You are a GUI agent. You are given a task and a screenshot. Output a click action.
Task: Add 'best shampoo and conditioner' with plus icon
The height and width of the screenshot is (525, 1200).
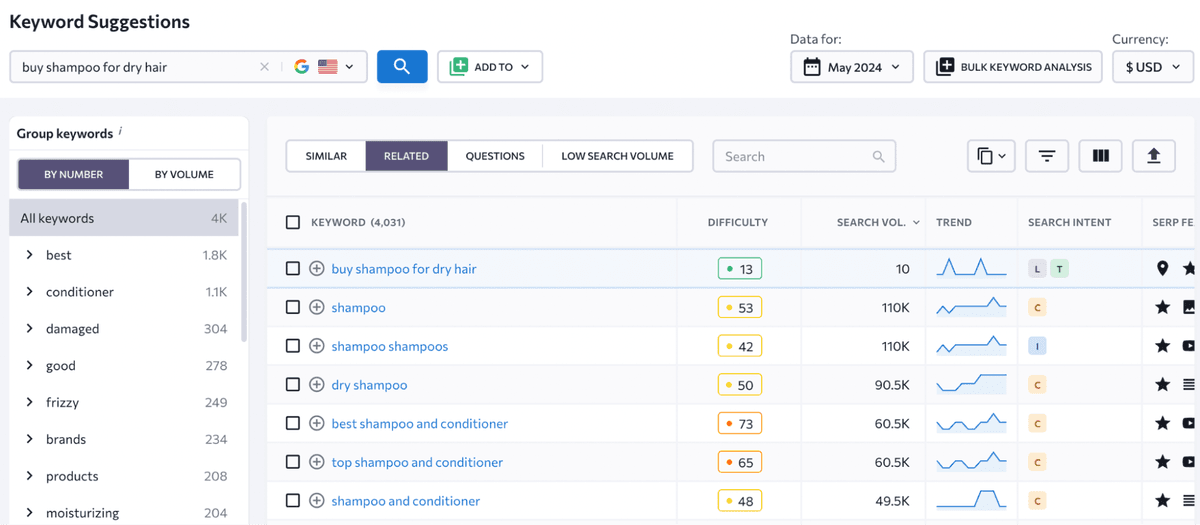317,423
